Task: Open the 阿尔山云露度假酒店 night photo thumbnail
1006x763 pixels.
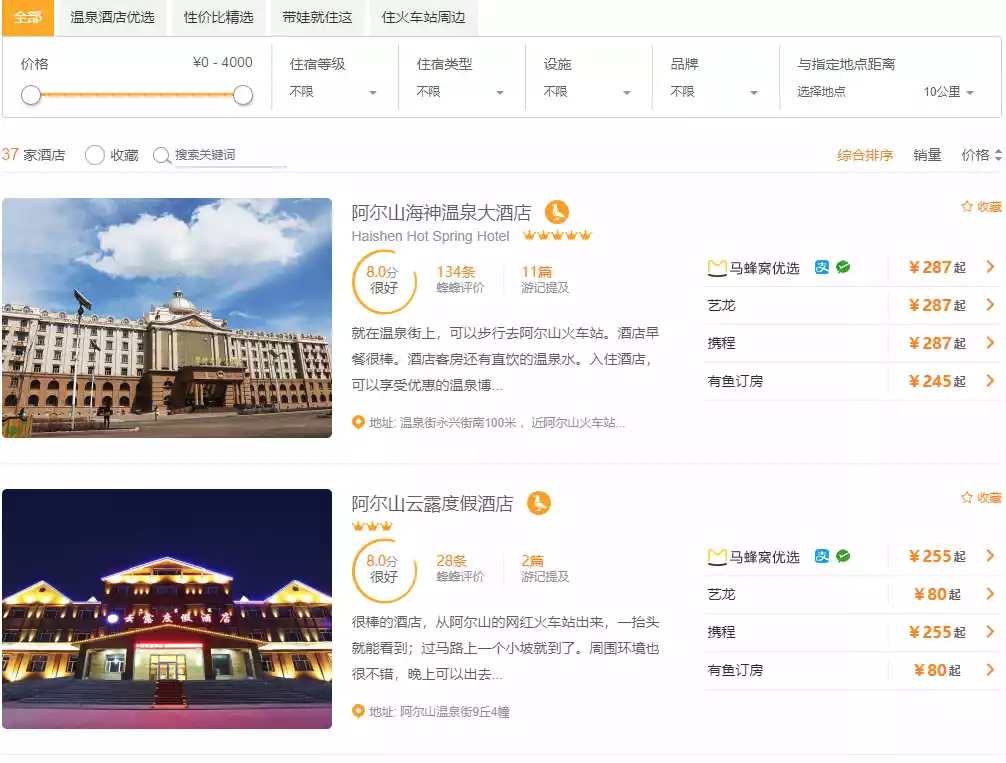Action: click(x=167, y=608)
